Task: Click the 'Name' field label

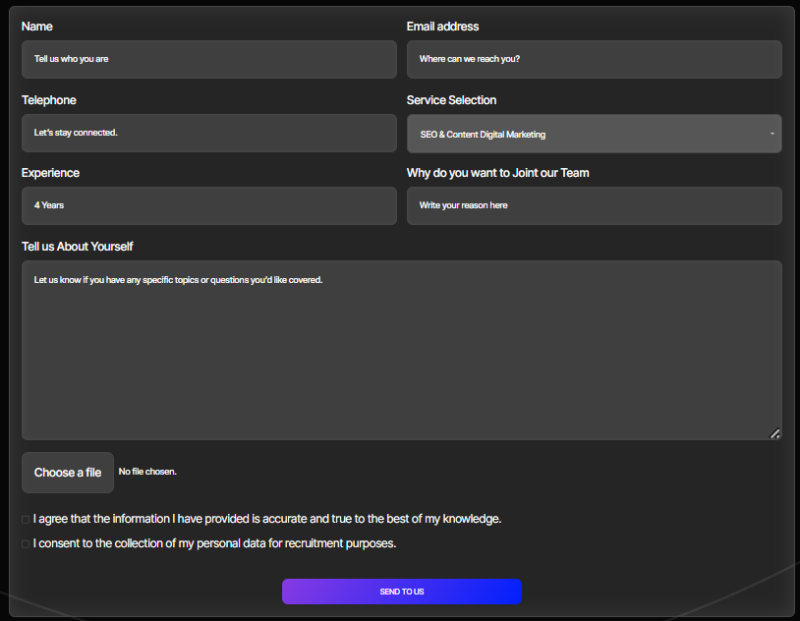Action: (37, 26)
